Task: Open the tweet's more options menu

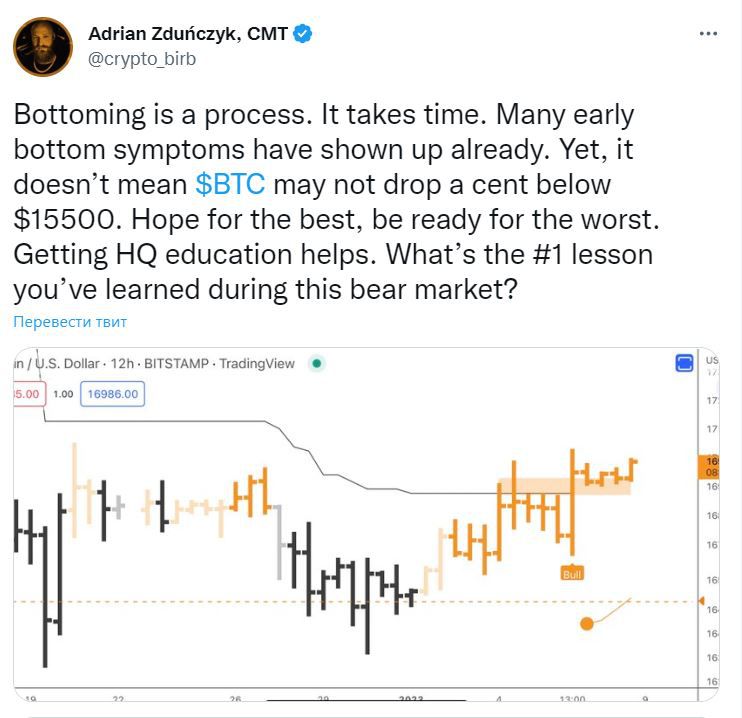Action: coord(708,34)
